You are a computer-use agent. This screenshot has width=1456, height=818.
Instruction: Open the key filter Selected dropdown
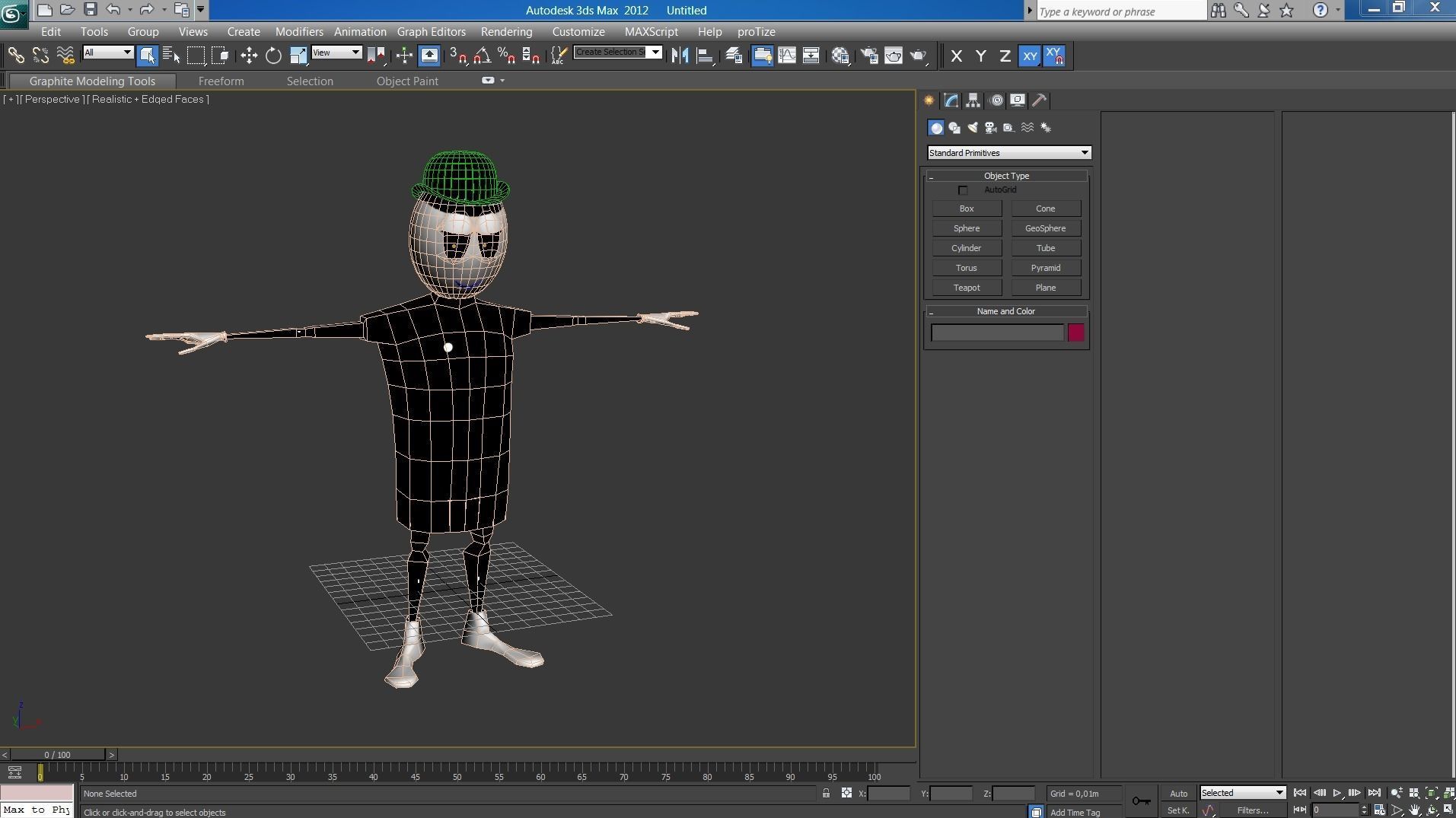point(1242,793)
